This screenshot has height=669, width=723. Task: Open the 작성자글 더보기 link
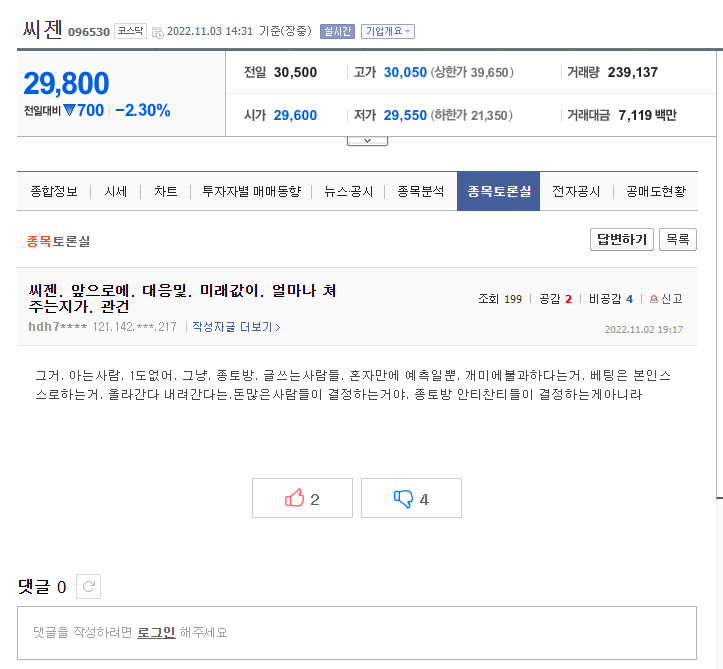tap(236, 327)
